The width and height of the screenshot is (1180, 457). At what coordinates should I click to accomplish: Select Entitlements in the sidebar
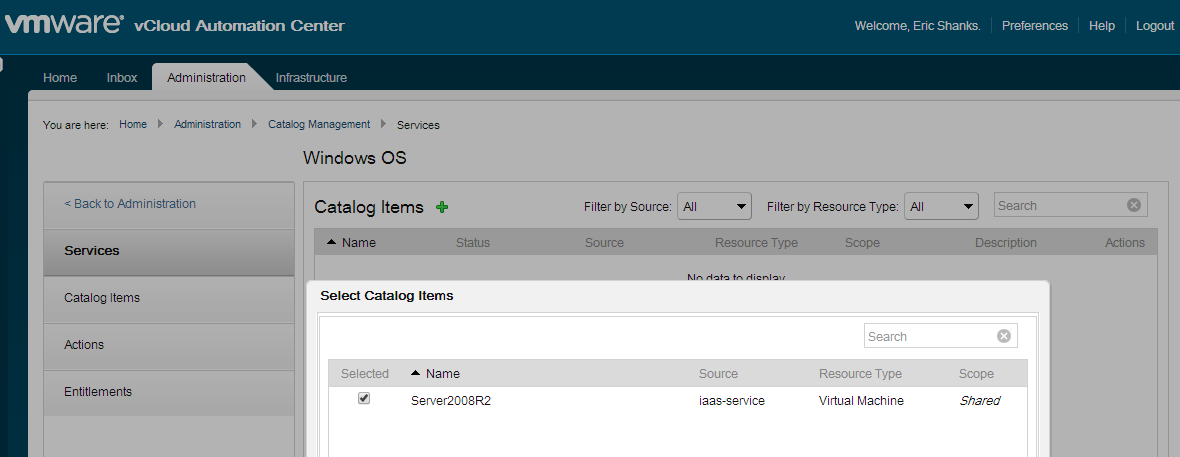click(169, 392)
